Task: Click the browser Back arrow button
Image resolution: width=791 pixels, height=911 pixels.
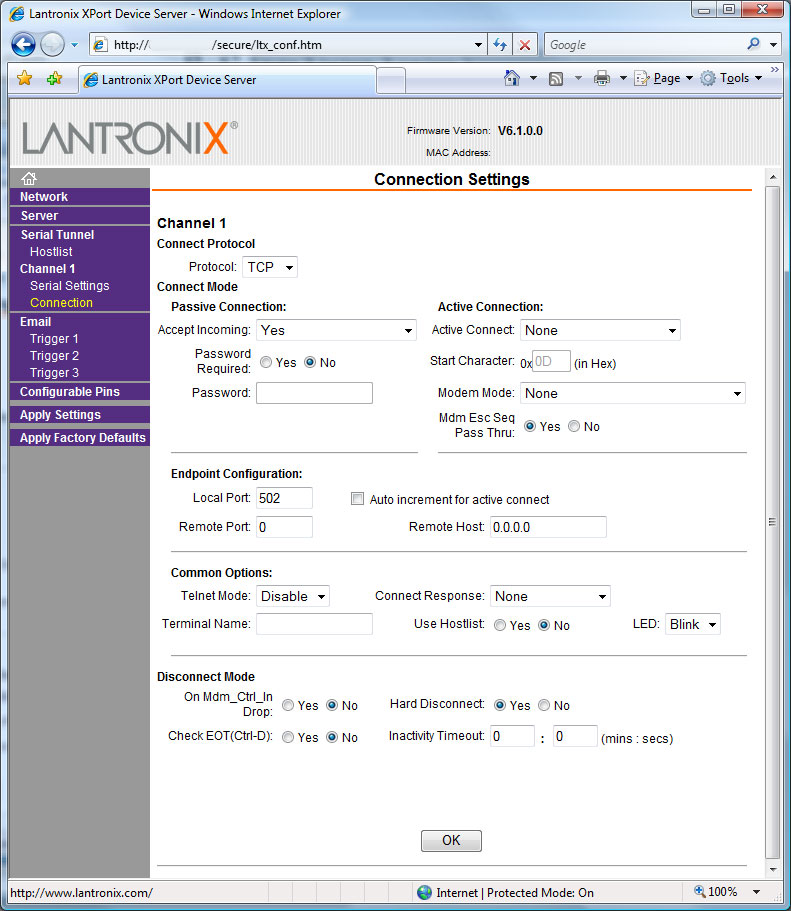Action: 23,45
